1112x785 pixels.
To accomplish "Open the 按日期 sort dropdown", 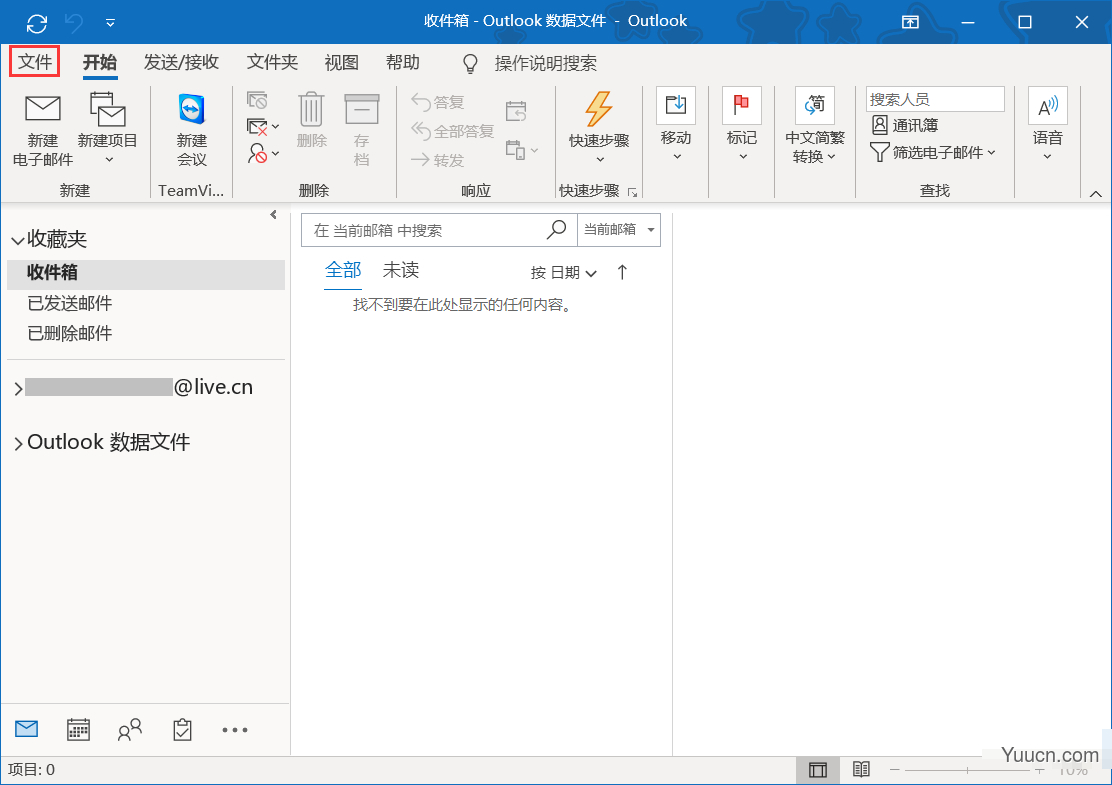I will [x=564, y=272].
